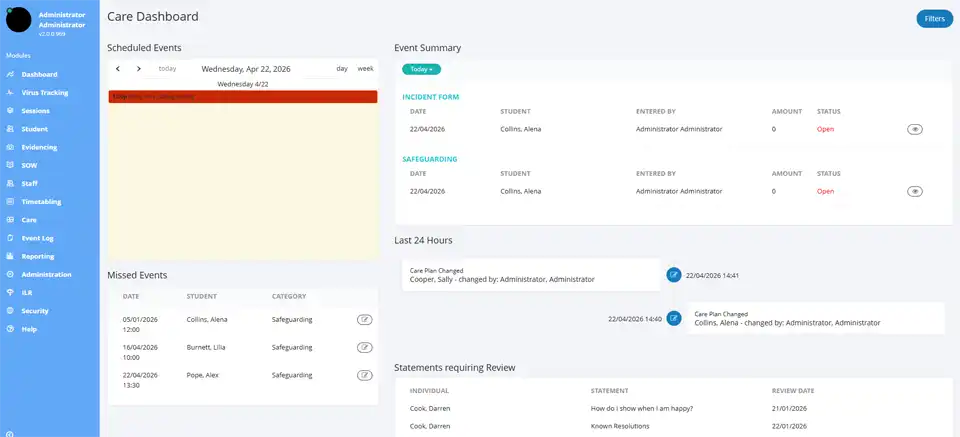The image size is (960, 437).
Task: Click the missed event date 05/01/2026 12:00
Action: coord(140,324)
